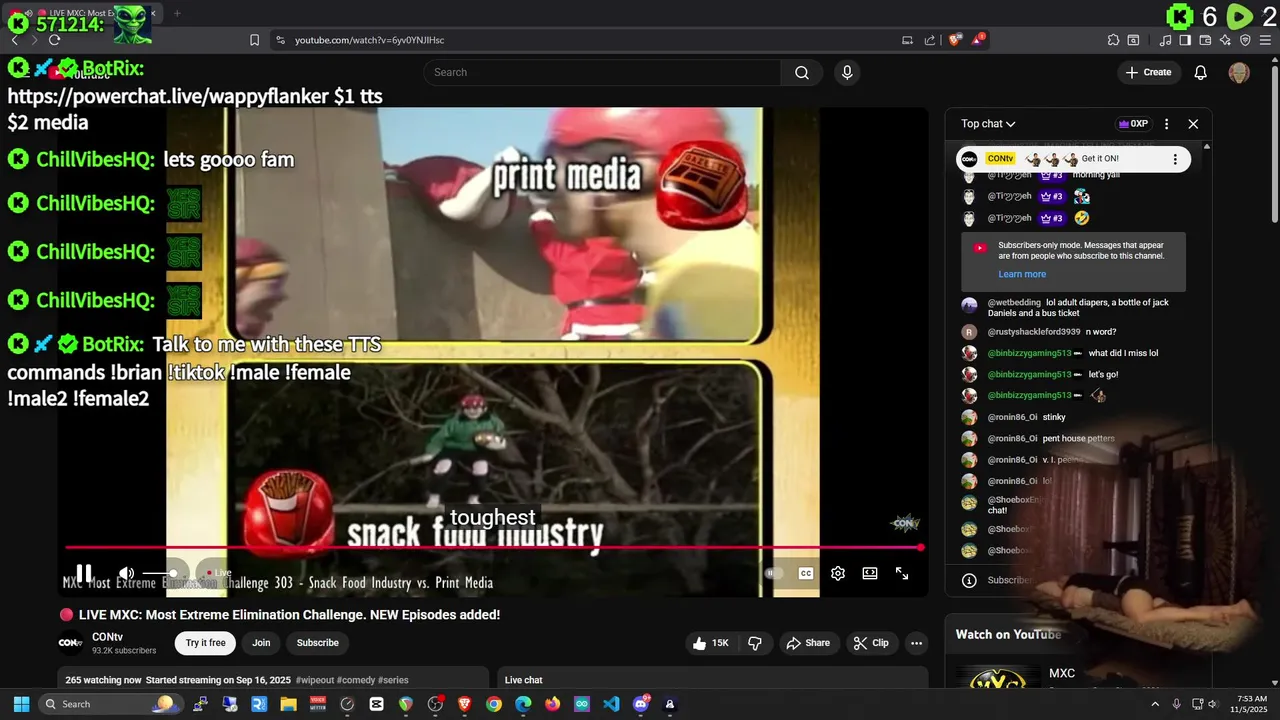
Task: Open the Clip tool
Action: tap(871, 643)
